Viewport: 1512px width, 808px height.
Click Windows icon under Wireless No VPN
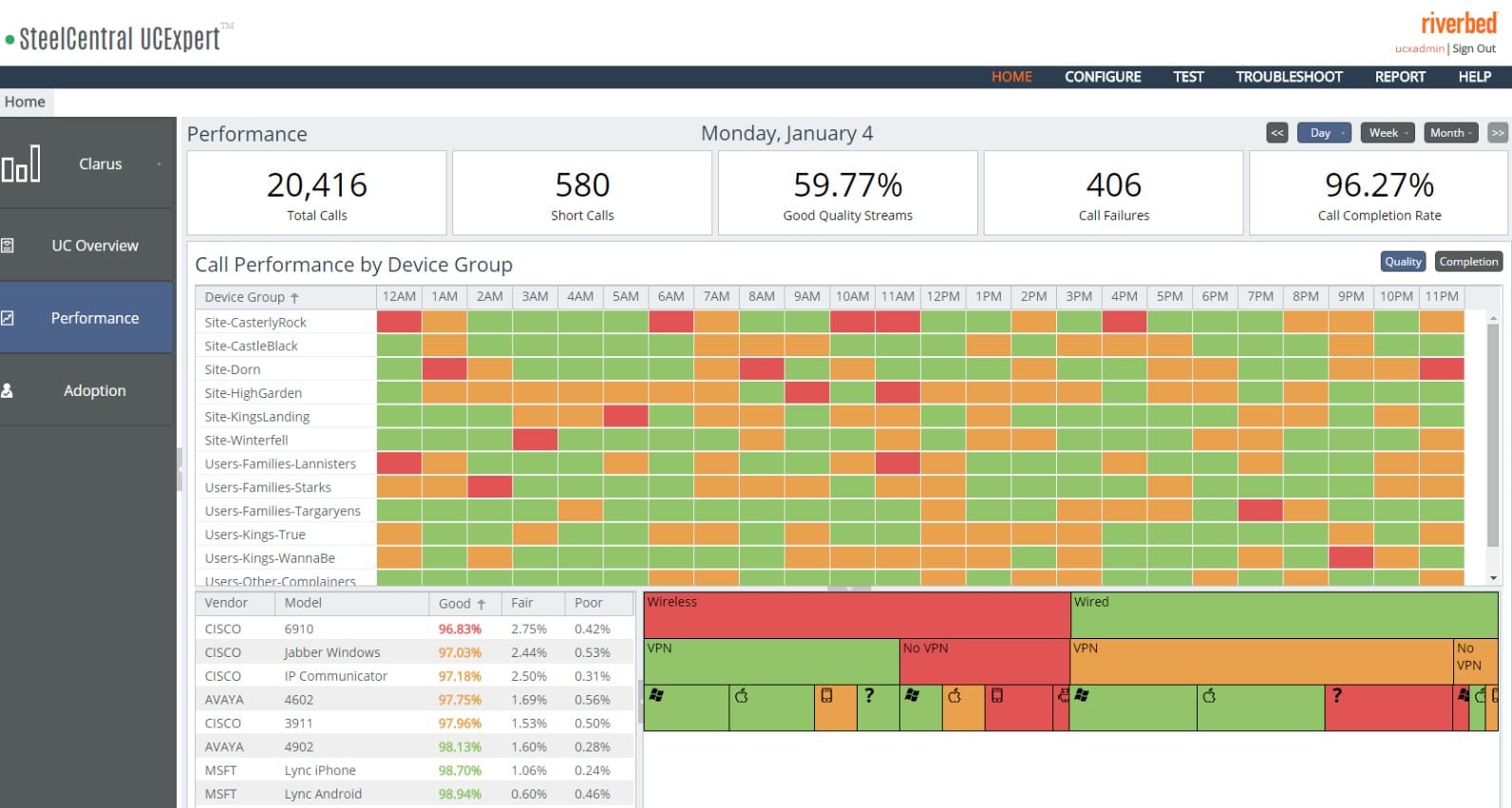[x=912, y=696]
